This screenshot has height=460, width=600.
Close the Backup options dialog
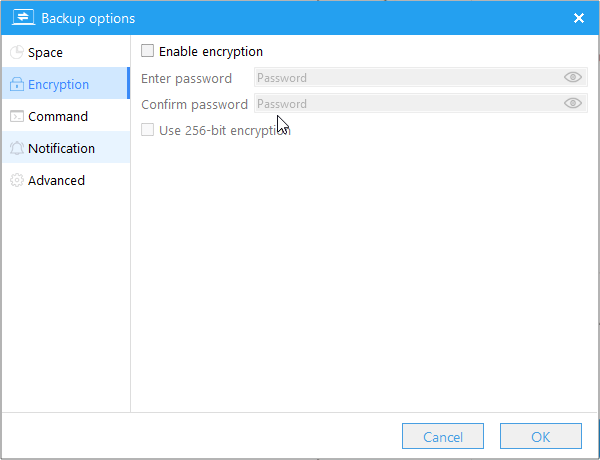[579, 18]
